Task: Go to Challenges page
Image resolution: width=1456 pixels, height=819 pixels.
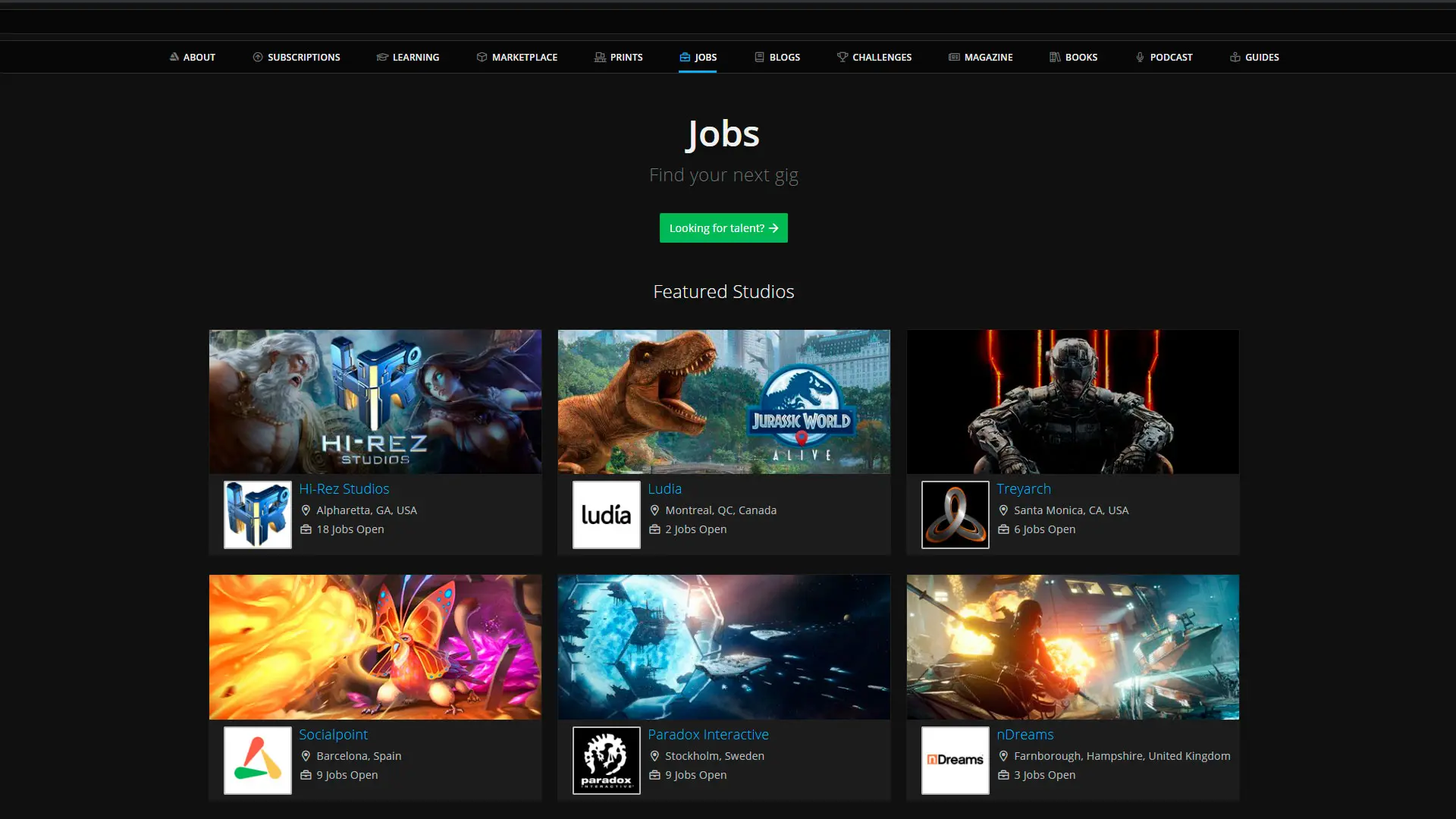Action: pos(882,57)
